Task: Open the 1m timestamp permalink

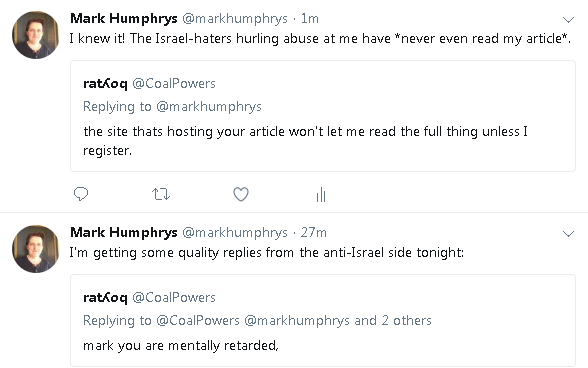Action: tap(310, 18)
